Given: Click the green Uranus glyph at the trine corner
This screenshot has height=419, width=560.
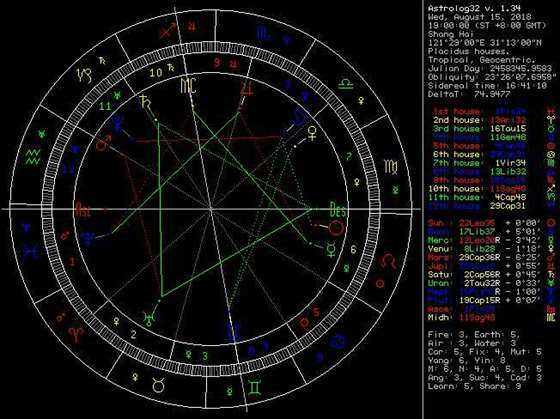Looking at the screenshot, I should click(148, 318).
